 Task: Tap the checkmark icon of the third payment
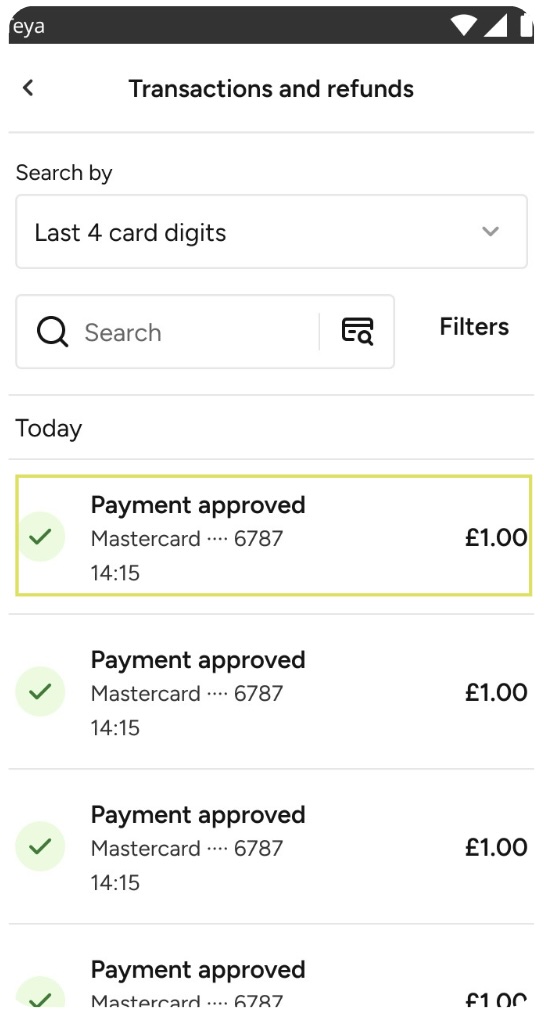click(x=40, y=846)
